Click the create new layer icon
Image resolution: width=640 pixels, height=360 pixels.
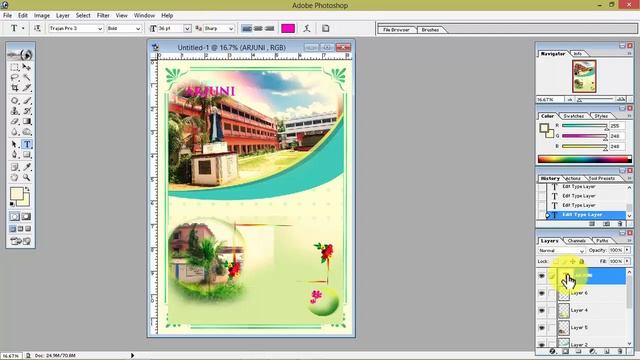607,351
